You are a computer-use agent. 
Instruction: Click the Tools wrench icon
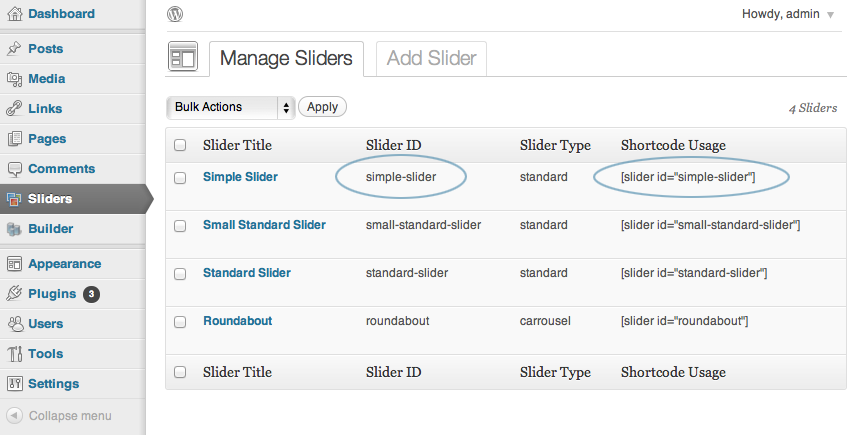tap(15, 354)
